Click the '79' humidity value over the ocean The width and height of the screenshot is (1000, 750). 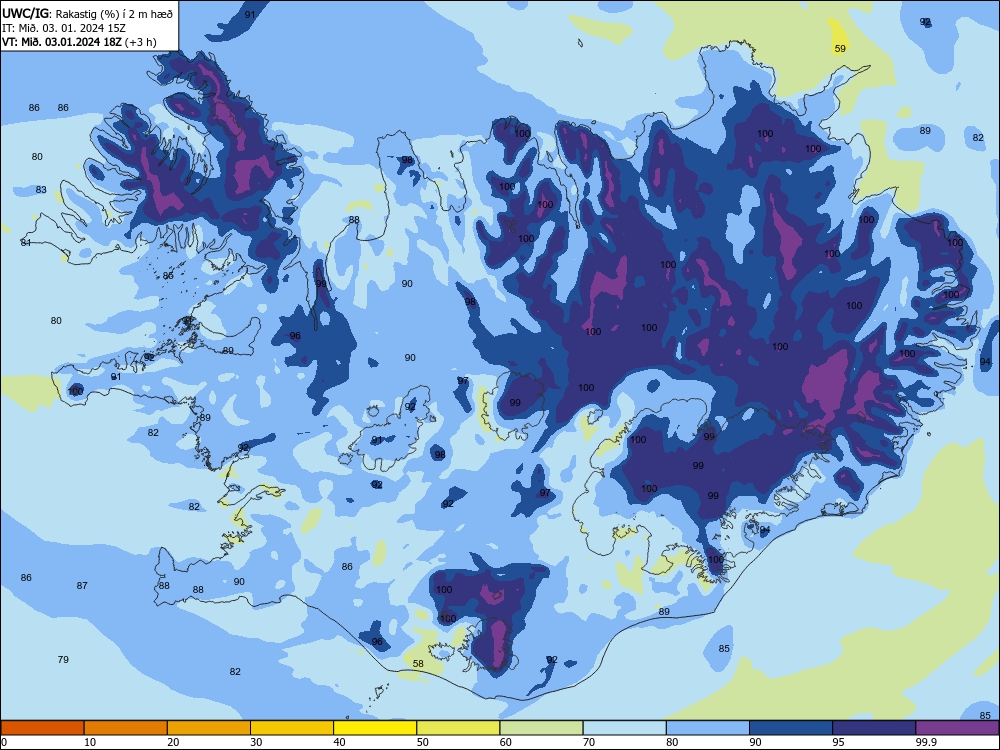tap(63, 659)
